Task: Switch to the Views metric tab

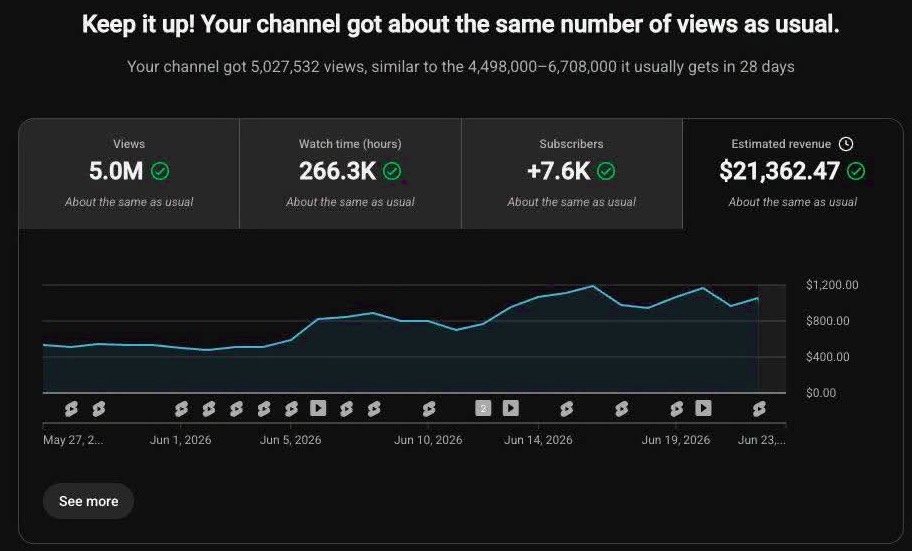Action: click(x=129, y=173)
